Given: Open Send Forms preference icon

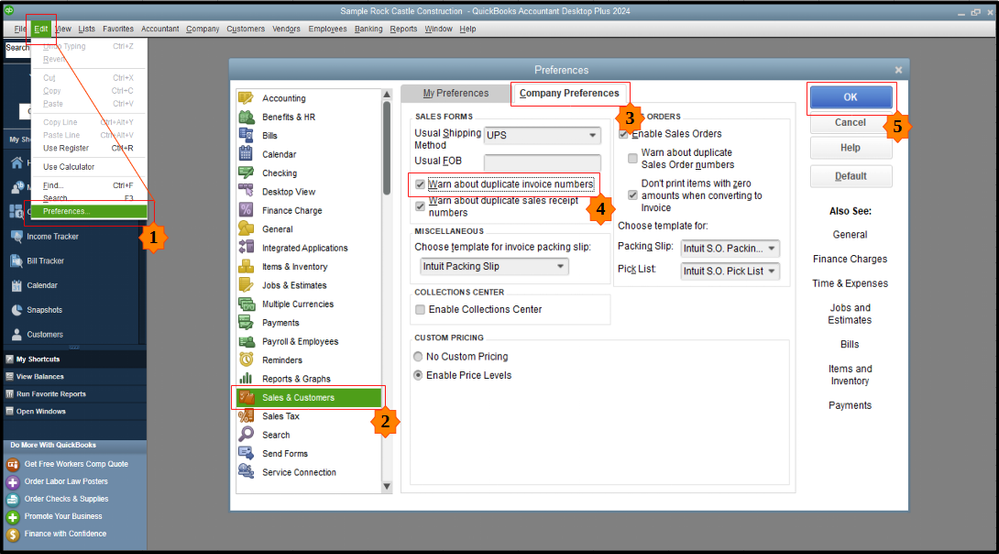Looking at the screenshot, I should [x=246, y=453].
